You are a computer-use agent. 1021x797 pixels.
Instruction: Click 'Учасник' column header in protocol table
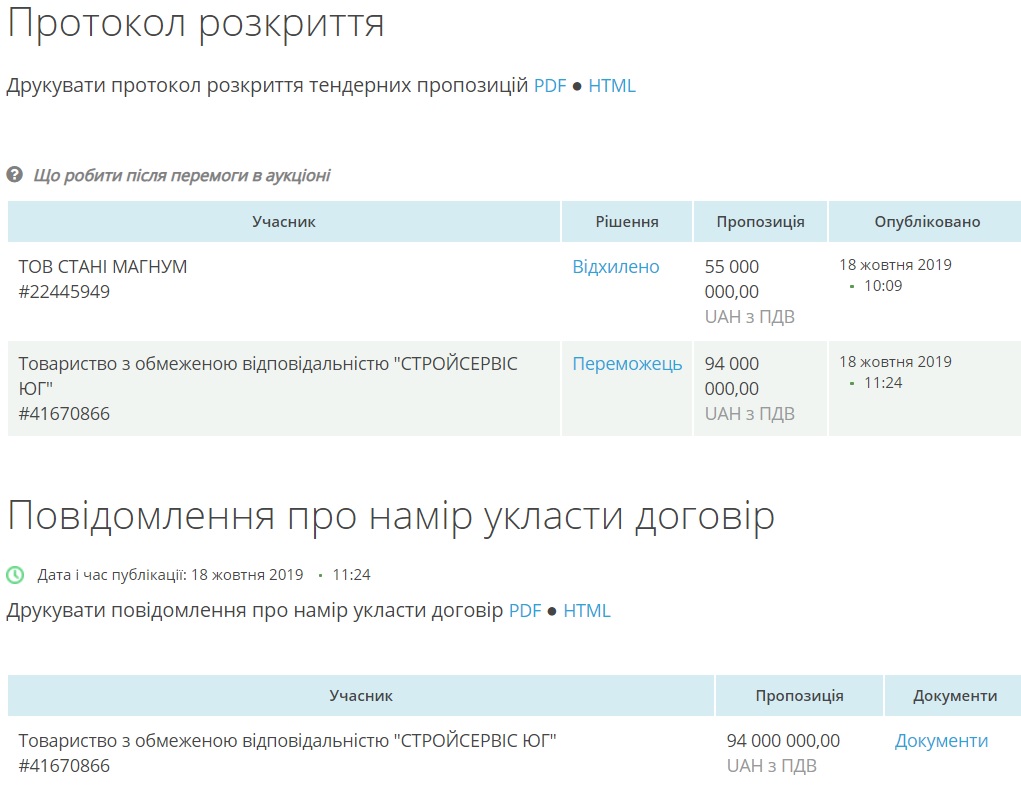pyautogui.click(x=283, y=222)
